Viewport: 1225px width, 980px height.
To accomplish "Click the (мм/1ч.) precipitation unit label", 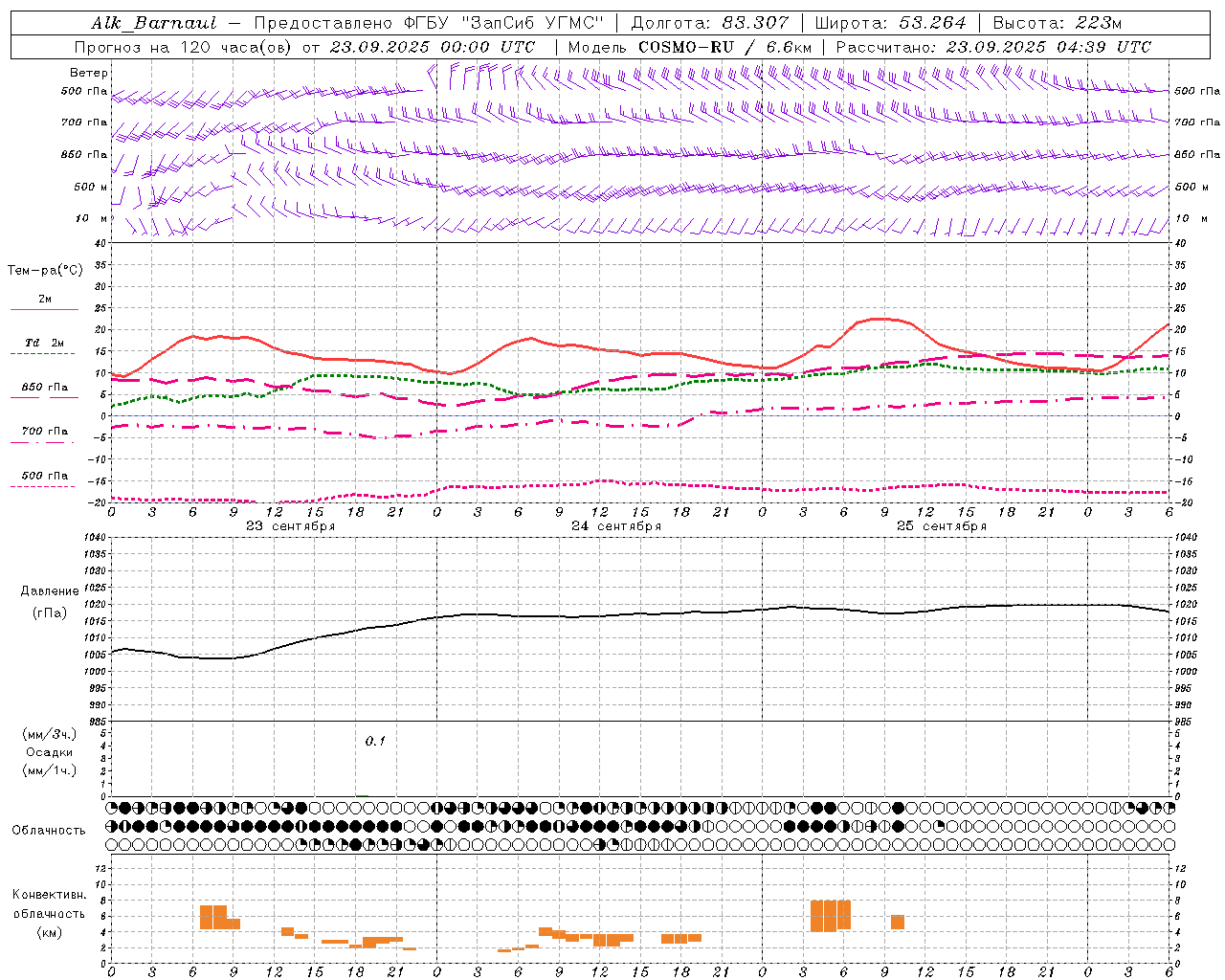I will [49, 770].
